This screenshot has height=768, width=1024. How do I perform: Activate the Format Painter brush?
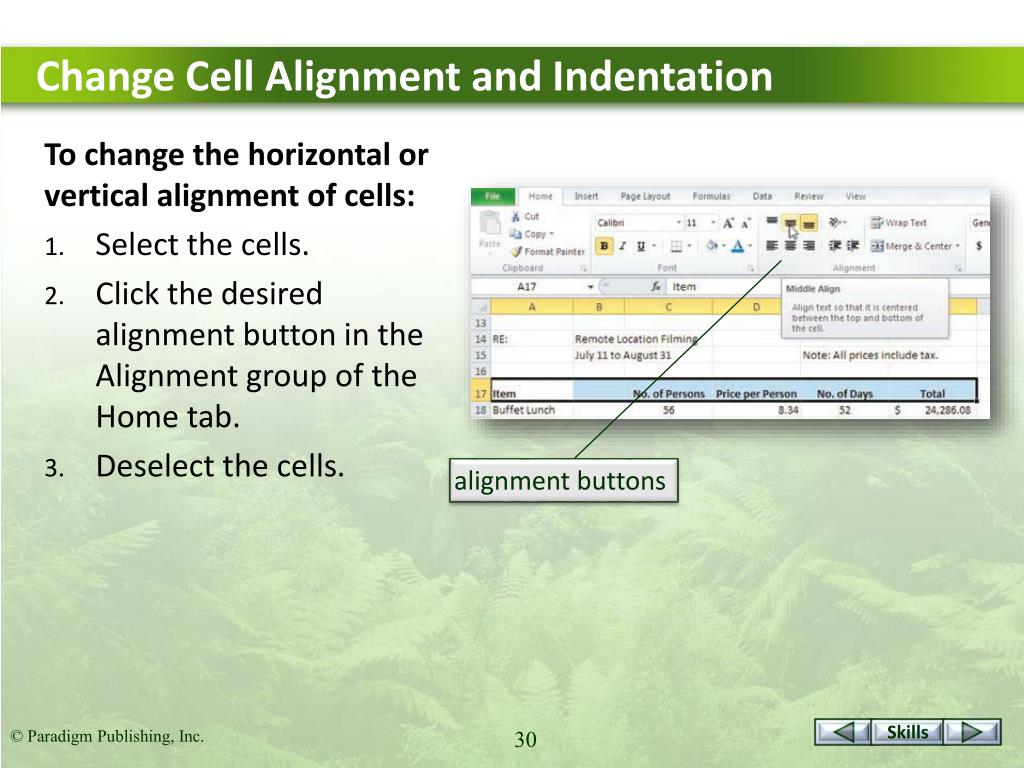[547, 251]
